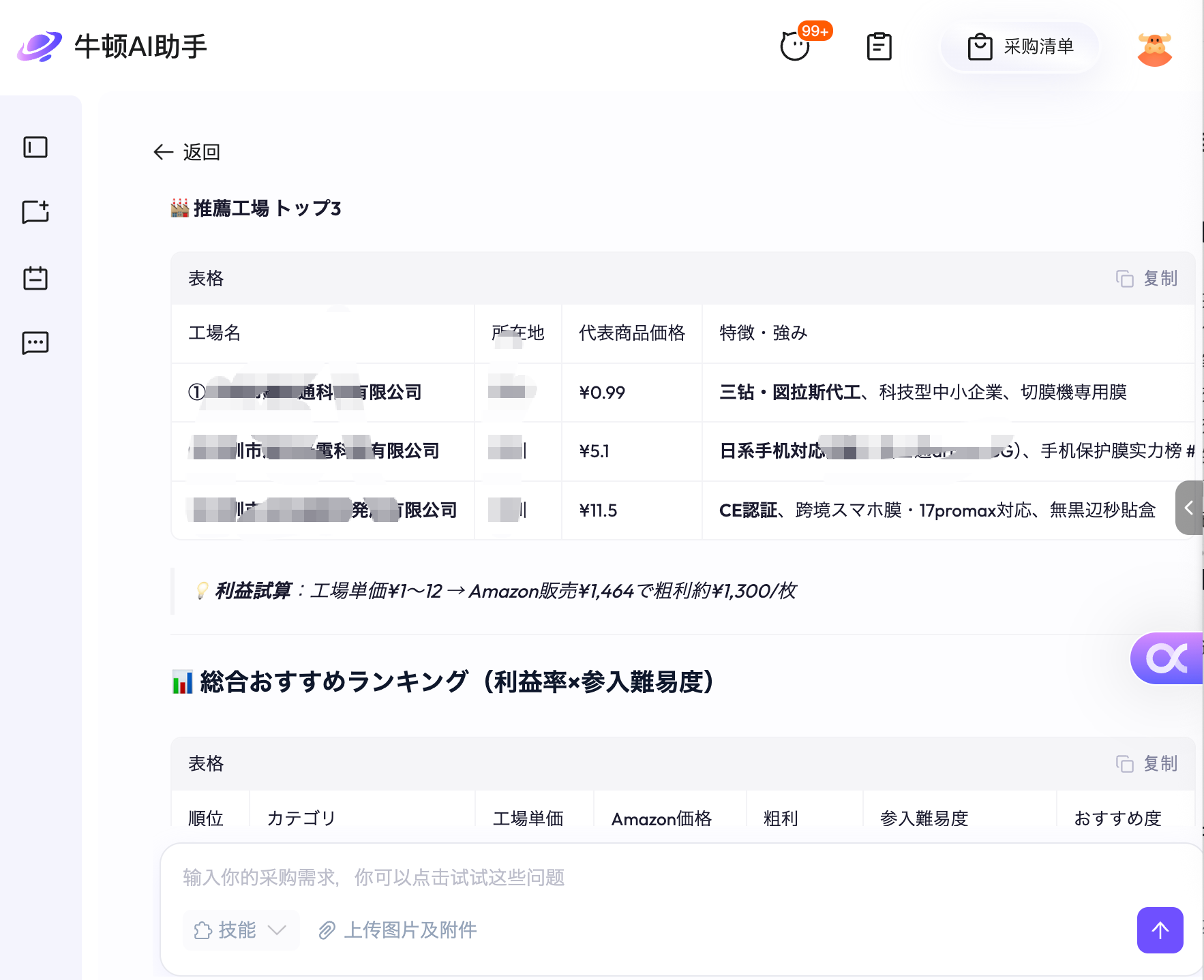This screenshot has width=1204, height=980.
Task: Copy the ranking table with 复制
Action: coord(1147,763)
